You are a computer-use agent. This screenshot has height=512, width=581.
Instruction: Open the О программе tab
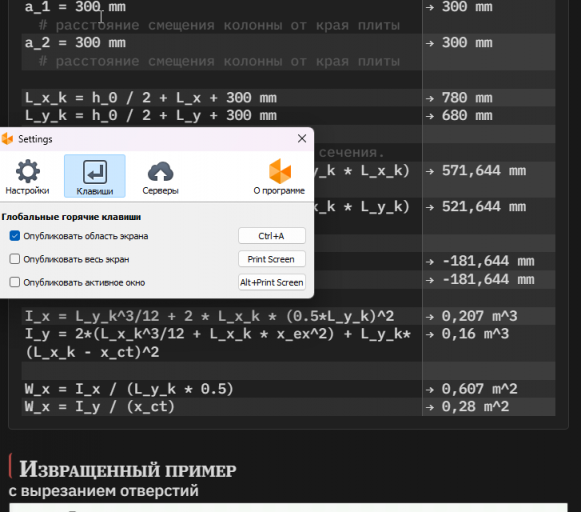pyautogui.click(x=279, y=177)
